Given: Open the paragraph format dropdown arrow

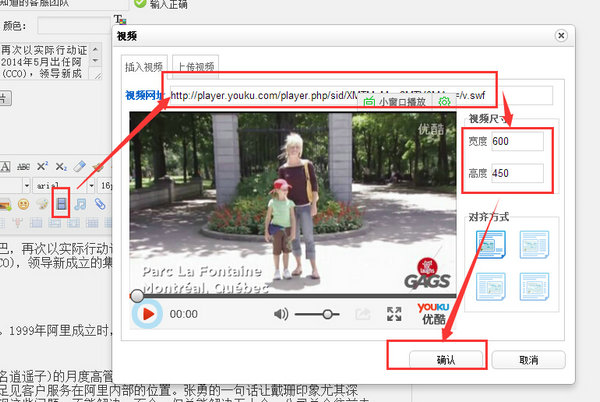Looking at the screenshot, I should click(x=26, y=186).
